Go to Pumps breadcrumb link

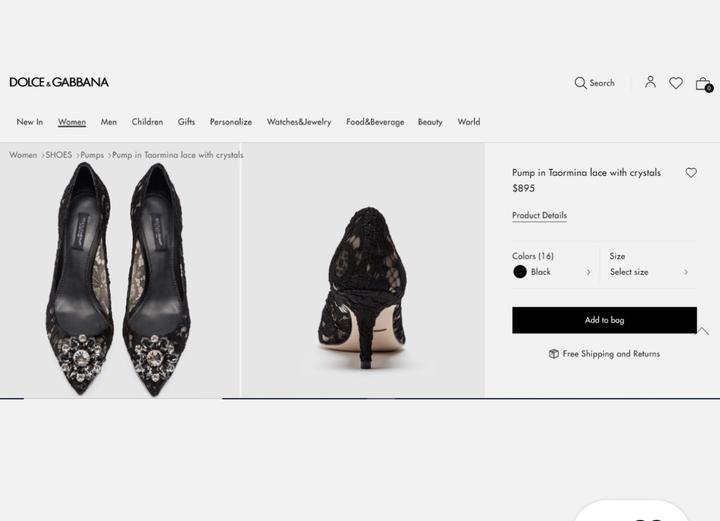(x=92, y=155)
